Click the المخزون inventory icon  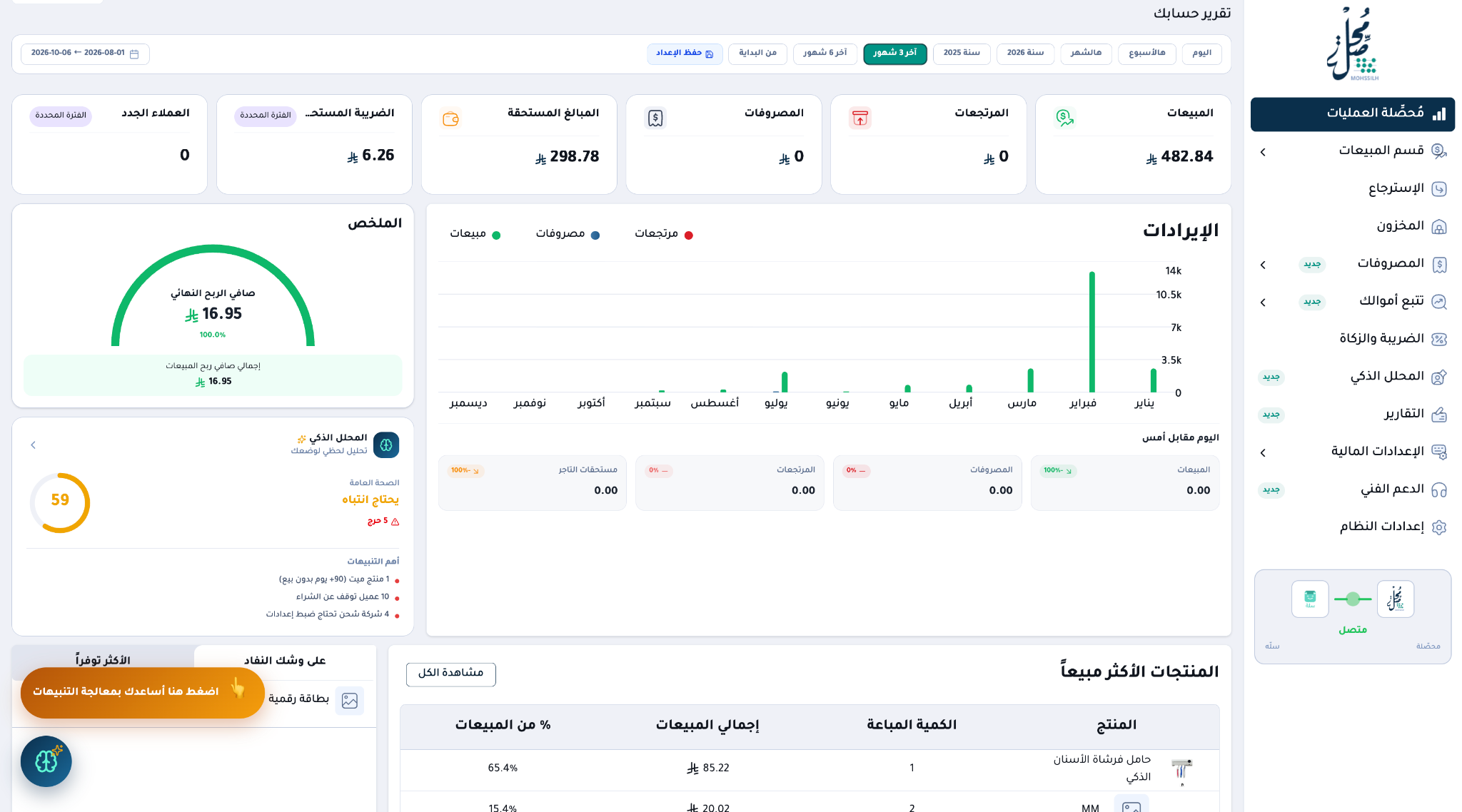point(1439,226)
